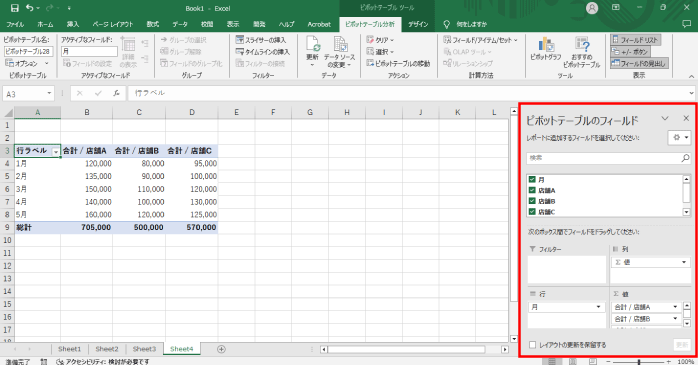Toggle the +/- buttons display

(630, 52)
